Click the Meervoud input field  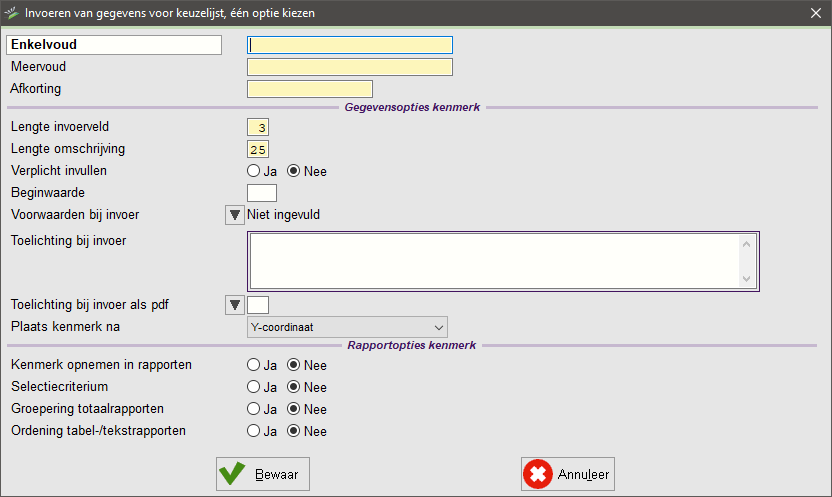pyautogui.click(x=350, y=67)
